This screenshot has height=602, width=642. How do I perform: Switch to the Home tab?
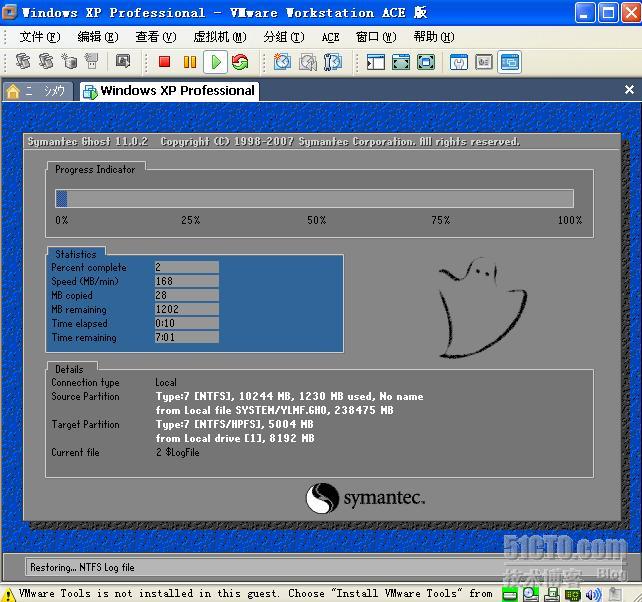tap(38, 91)
